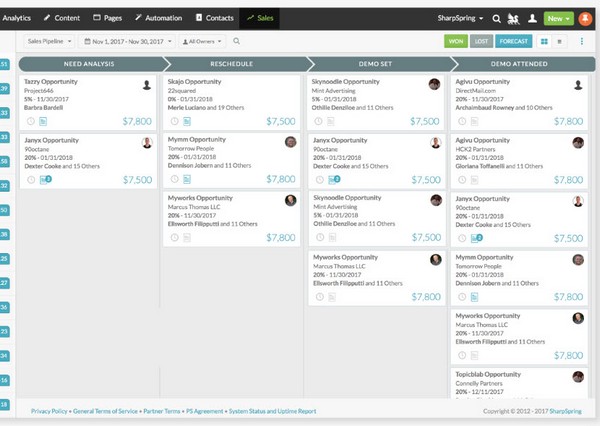Click notes icon on Demo Attended Mymm card
600x426 pixels.
(474, 297)
